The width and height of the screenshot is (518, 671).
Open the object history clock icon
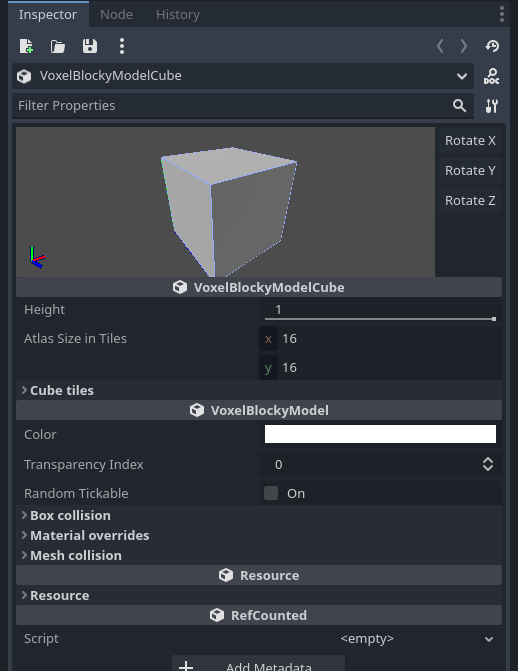click(x=492, y=46)
